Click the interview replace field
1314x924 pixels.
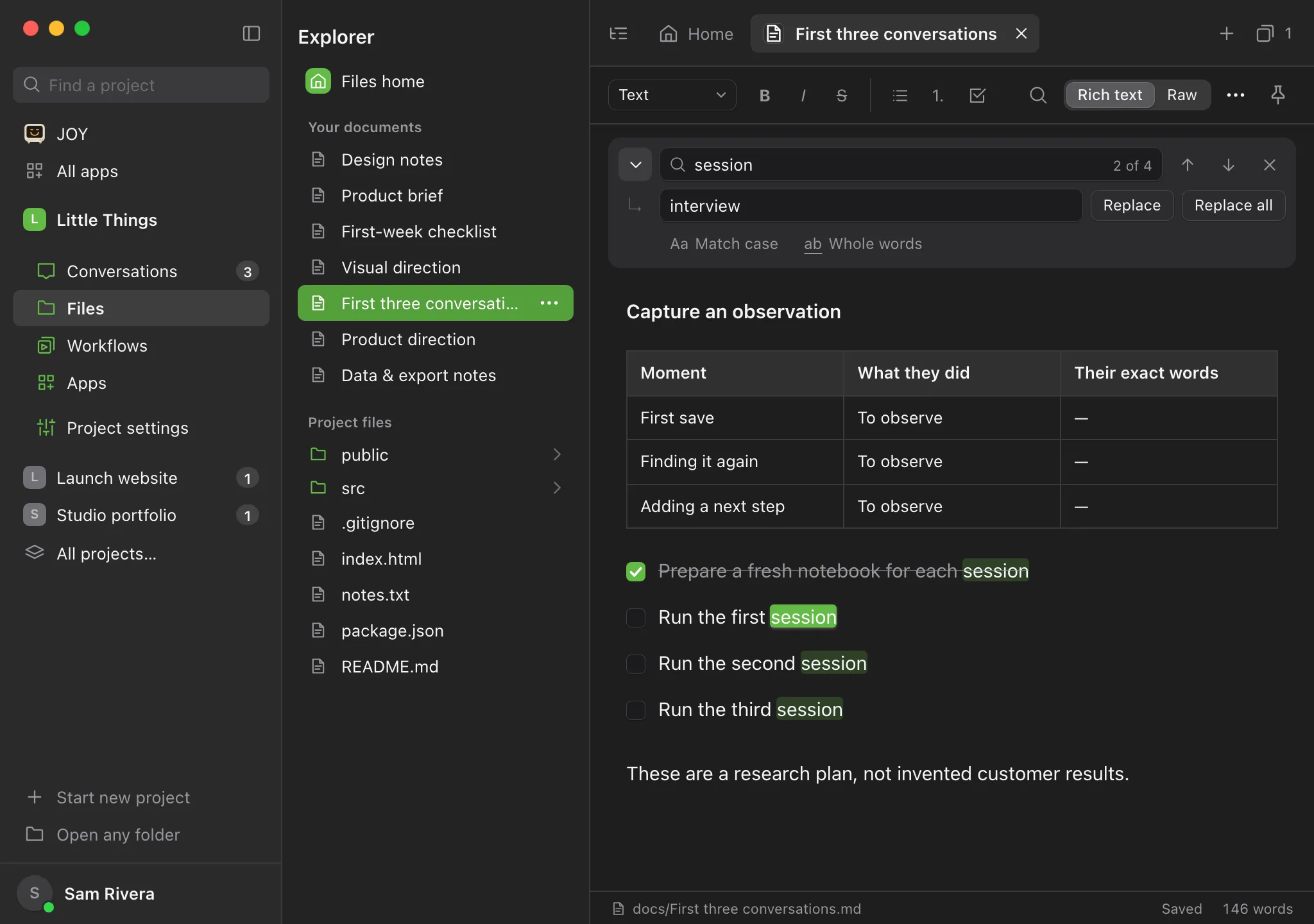(871, 205)
